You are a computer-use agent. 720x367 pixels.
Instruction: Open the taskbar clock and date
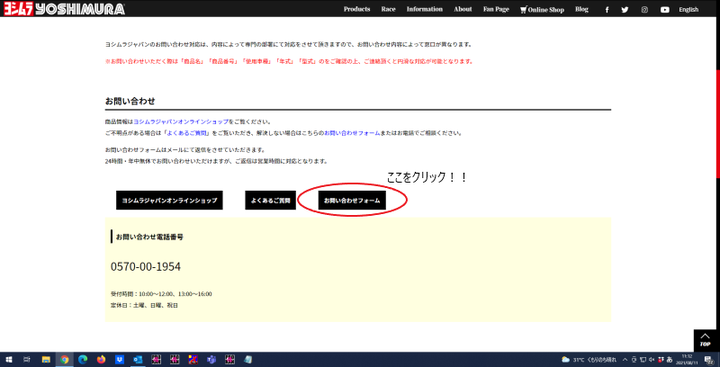[687, 359]
